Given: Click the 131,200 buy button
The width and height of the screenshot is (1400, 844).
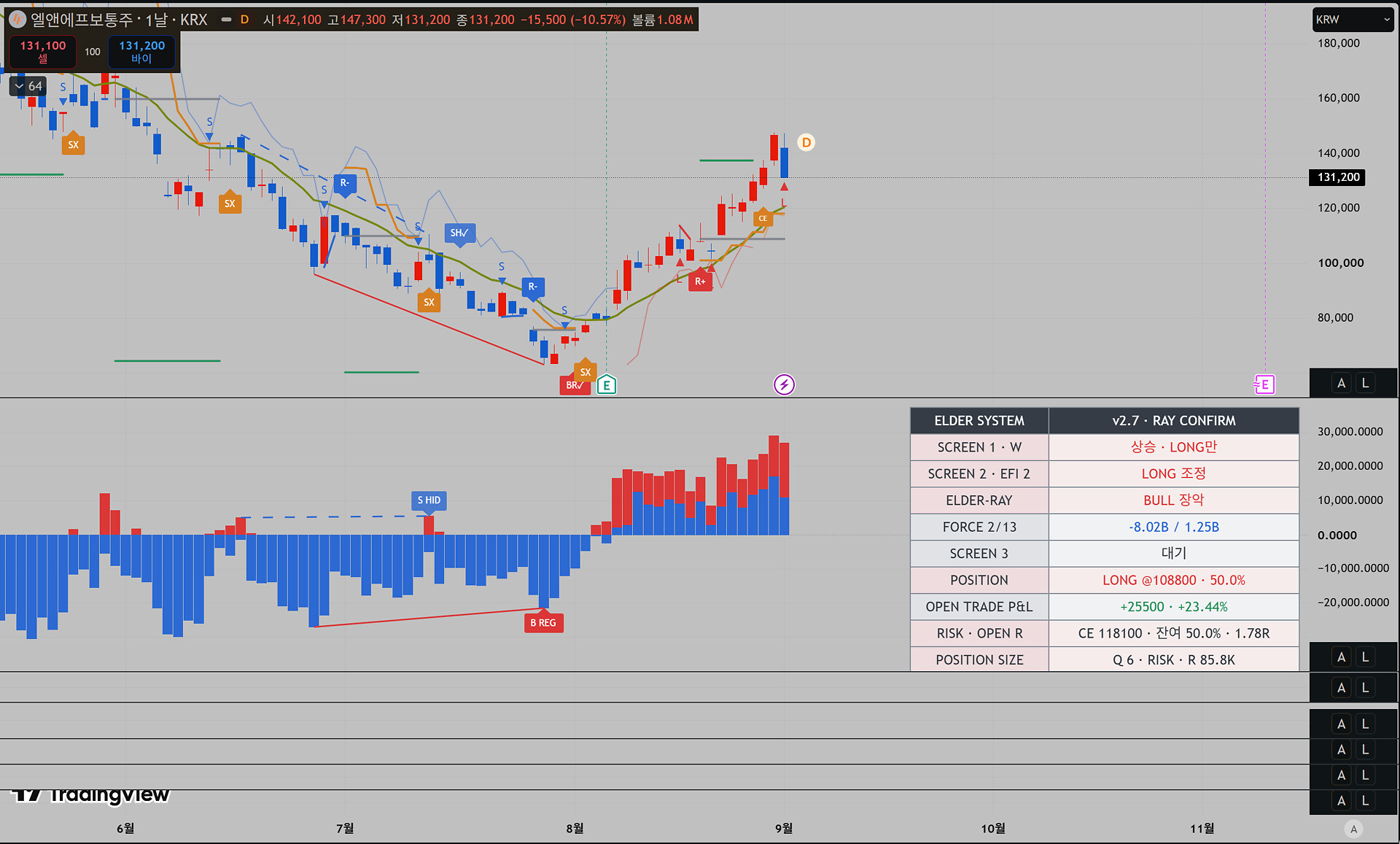Looking at the screenshot, I should click(141, 52).
